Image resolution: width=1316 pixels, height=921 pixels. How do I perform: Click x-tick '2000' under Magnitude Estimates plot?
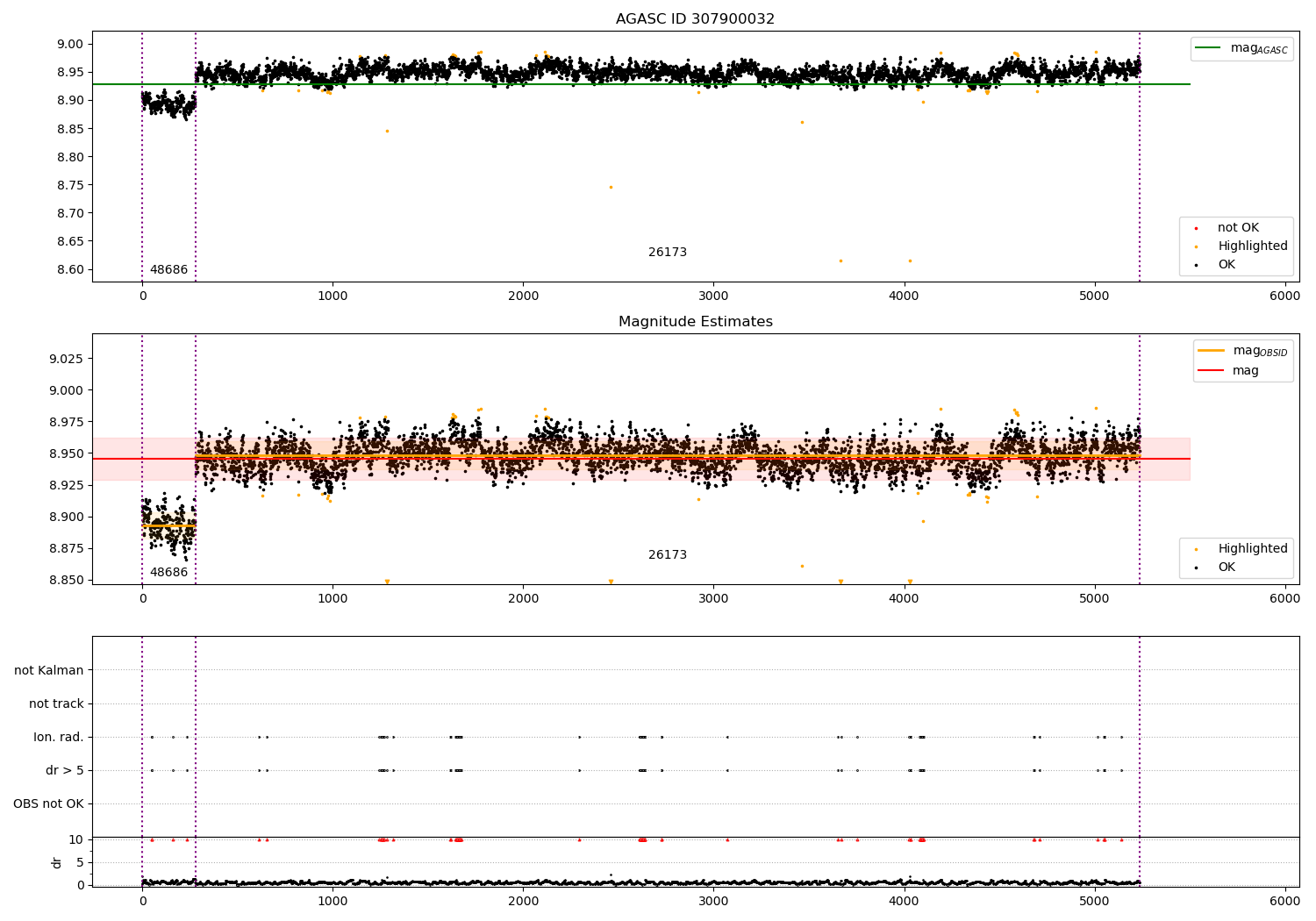pyautogui.click(x=523, y=598)
